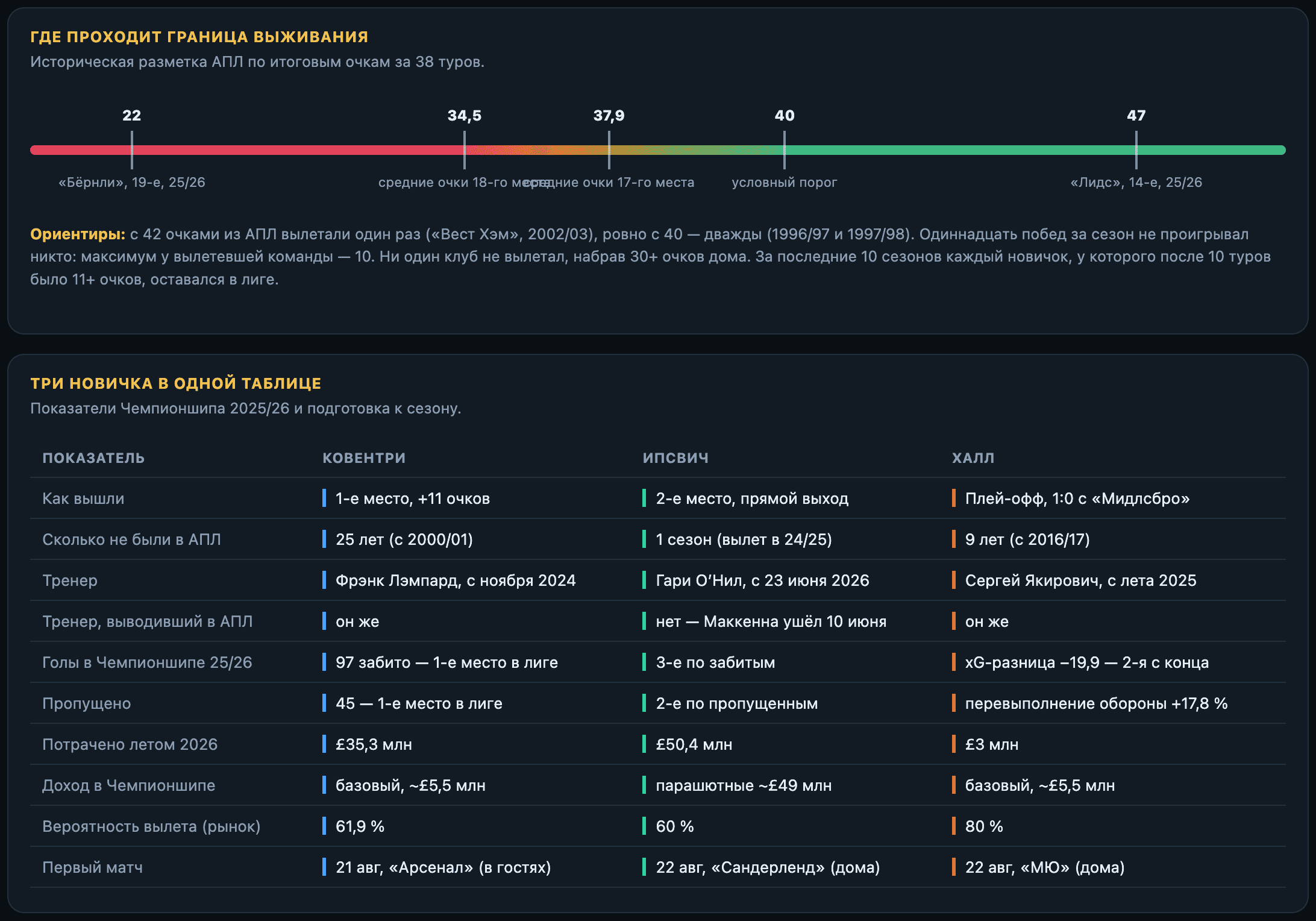Screen dimensions: 1316x921
Task: Click the "2-е место, прямой выход" cell
Action: [x=752, y=498]
